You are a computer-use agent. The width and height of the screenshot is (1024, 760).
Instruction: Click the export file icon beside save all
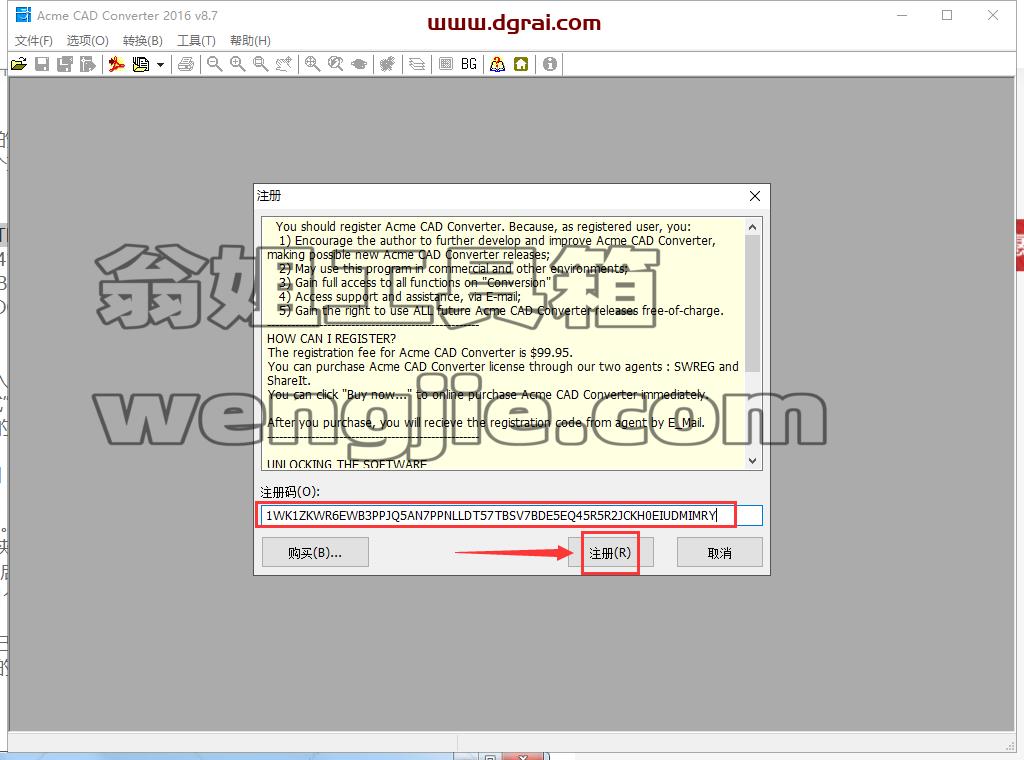88,64
